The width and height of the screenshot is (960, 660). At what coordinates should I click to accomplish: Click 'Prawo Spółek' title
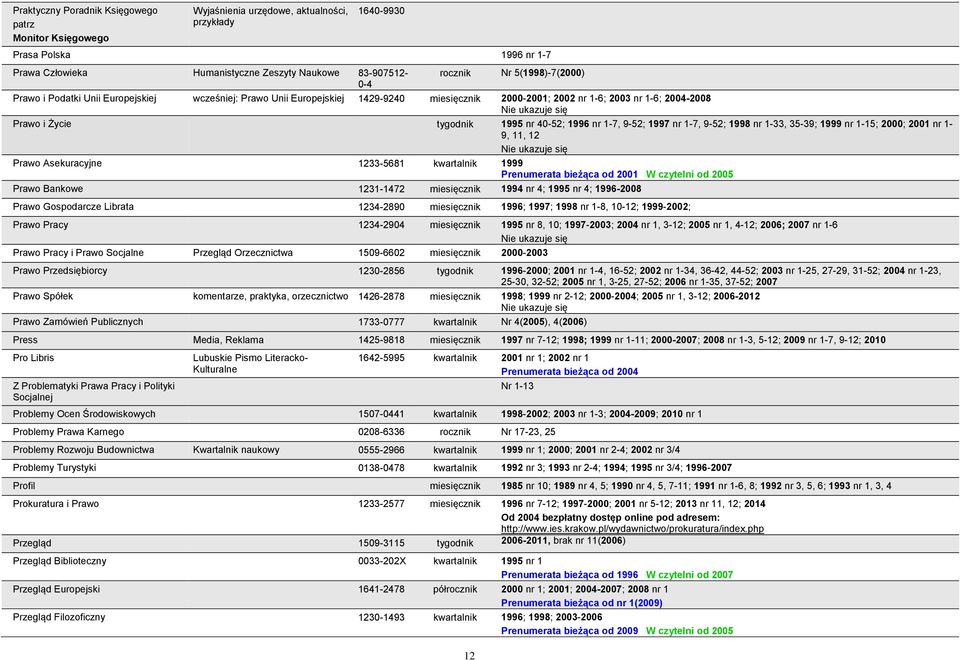43,296
